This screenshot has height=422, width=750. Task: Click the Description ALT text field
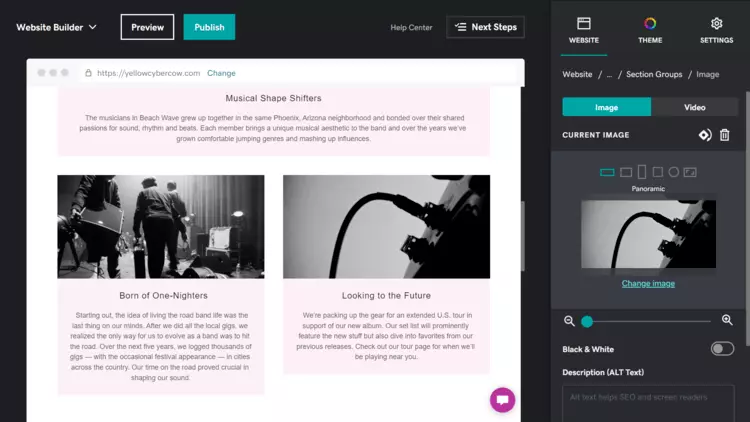point(648,403)
